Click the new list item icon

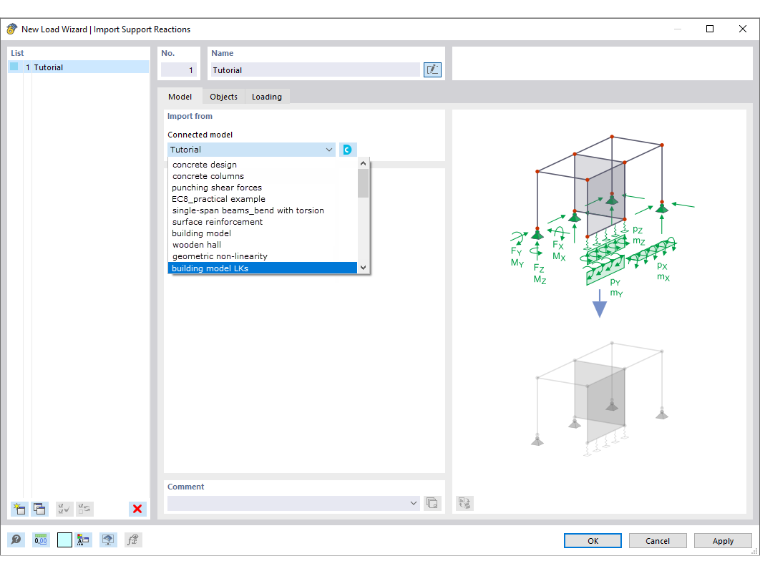(19, 509)
